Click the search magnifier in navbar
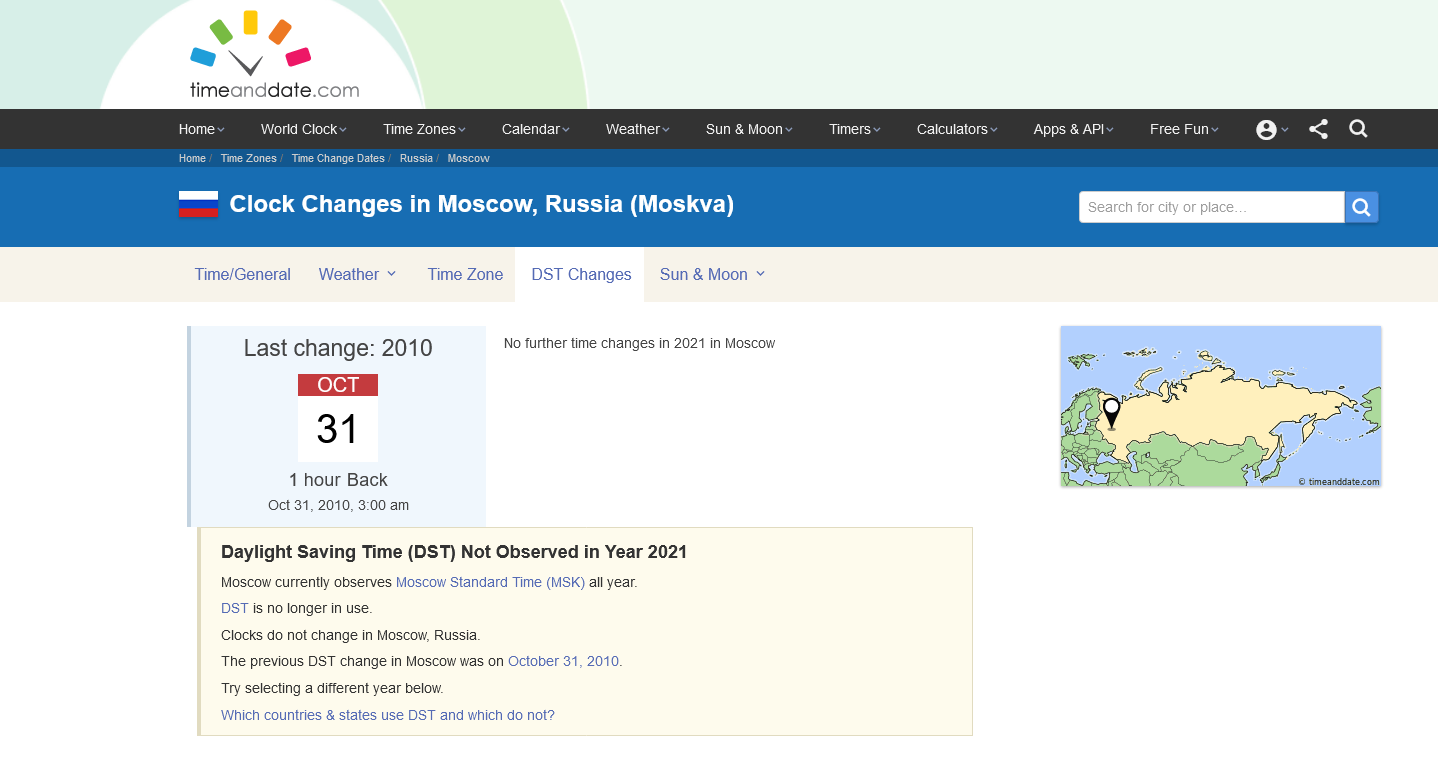The width and height of the screenshot is (1438, 782). tap(1358, 129)
